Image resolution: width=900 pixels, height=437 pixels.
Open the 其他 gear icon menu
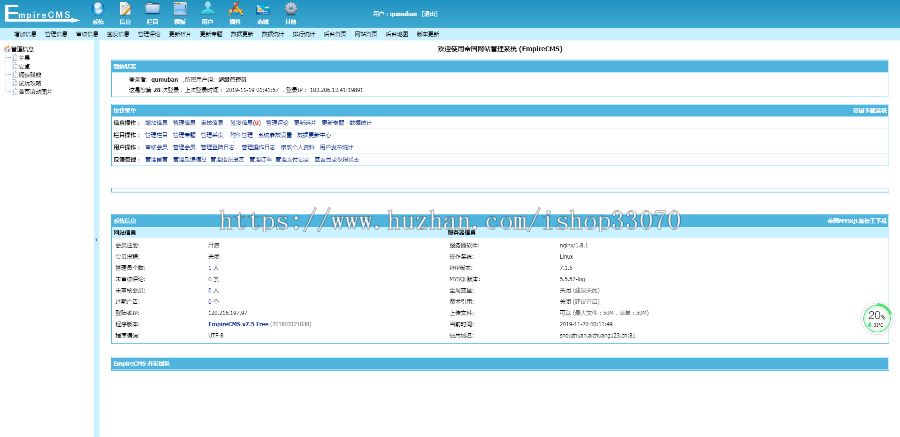coord(290,12)
